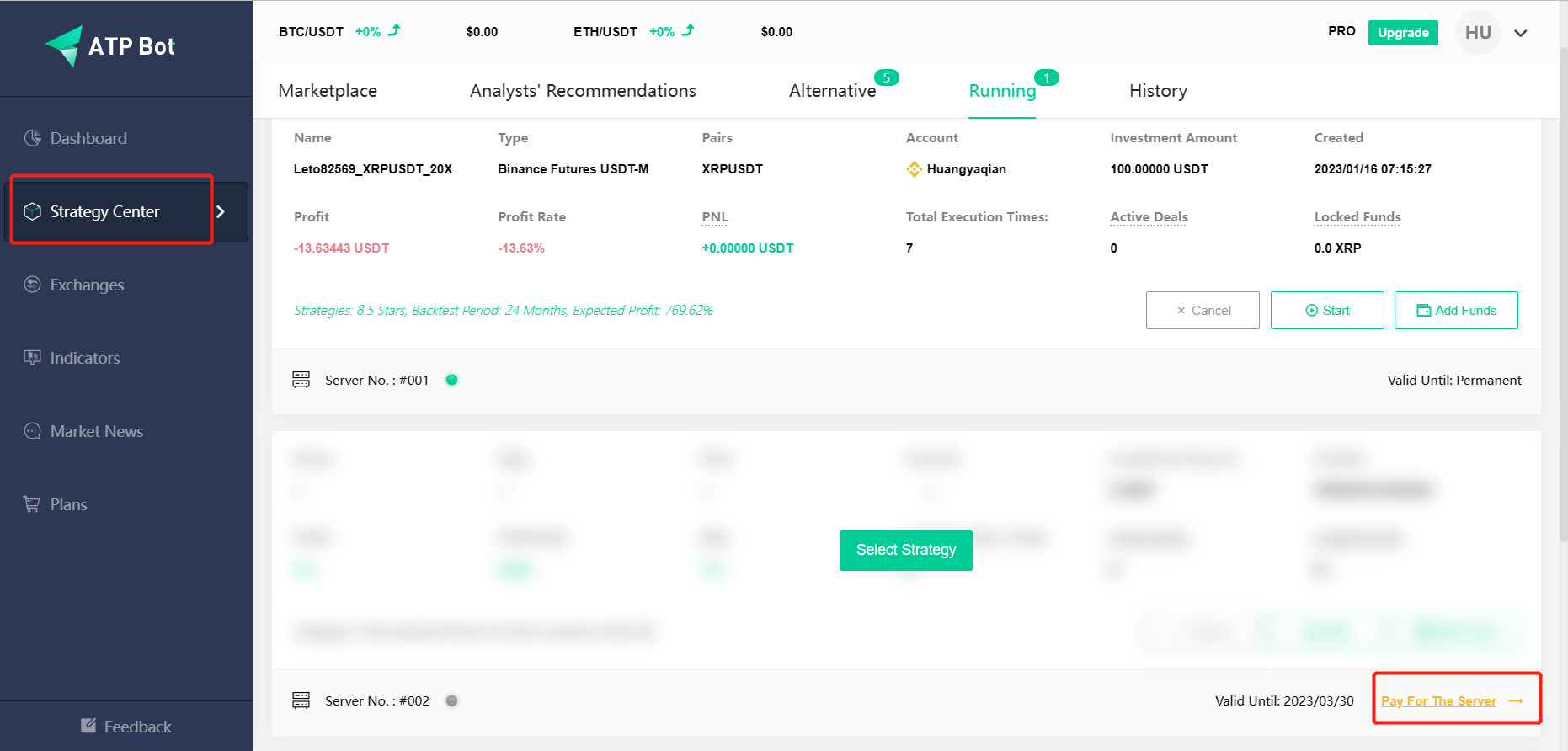
Task: Click the BTC/USDT ticker pair
Action: (312, 32)
